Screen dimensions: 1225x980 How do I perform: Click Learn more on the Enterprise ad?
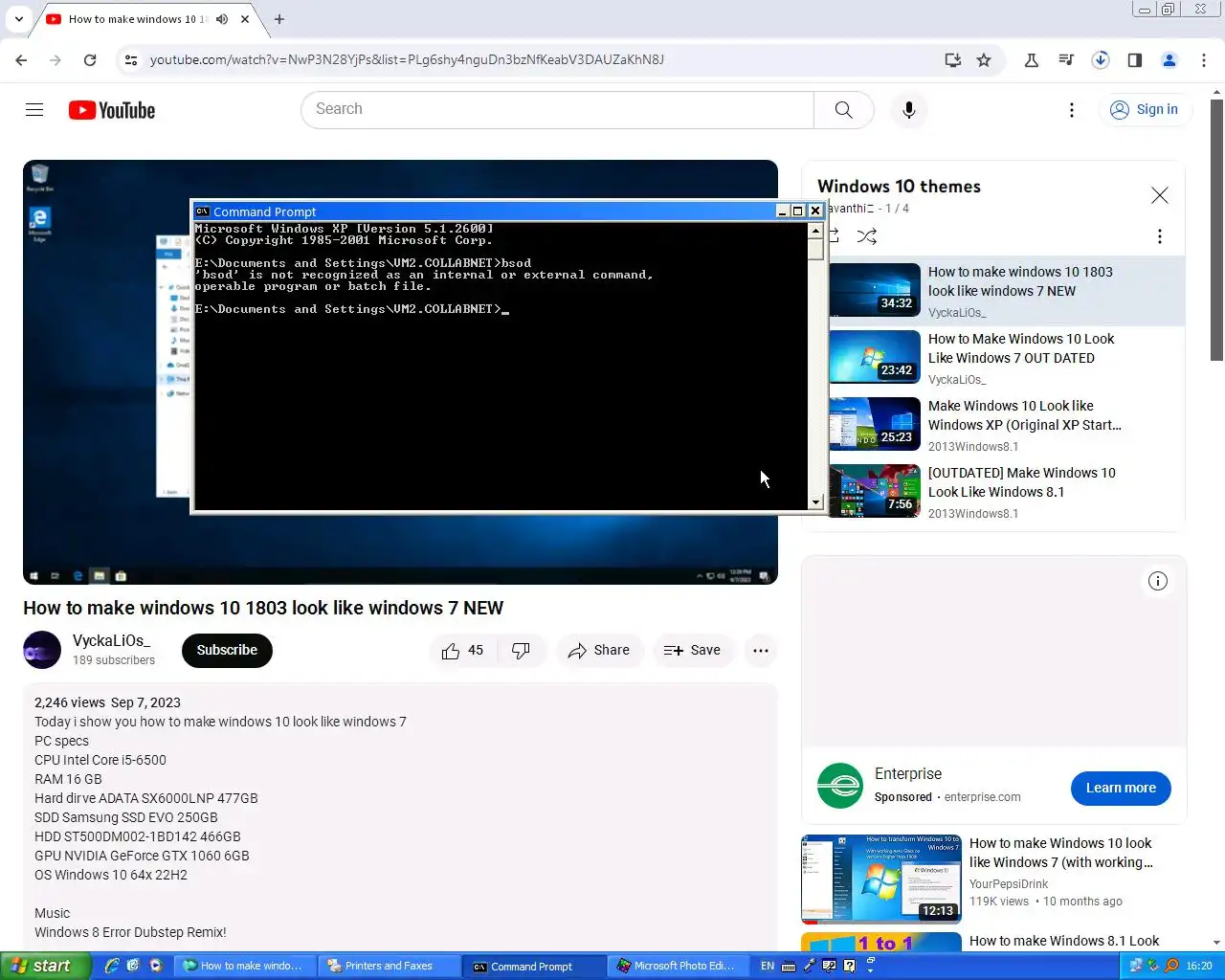click(x=1121, y=788)
